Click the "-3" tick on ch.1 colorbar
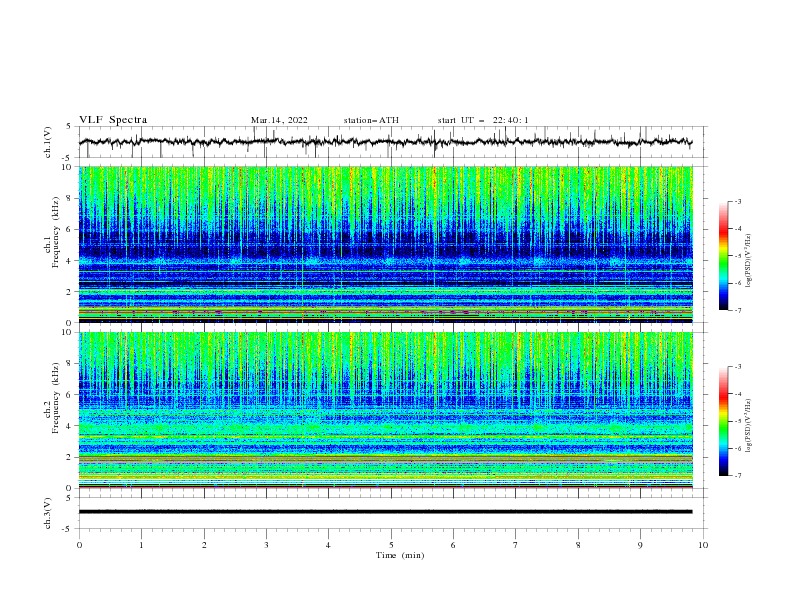 coord(737,201)
